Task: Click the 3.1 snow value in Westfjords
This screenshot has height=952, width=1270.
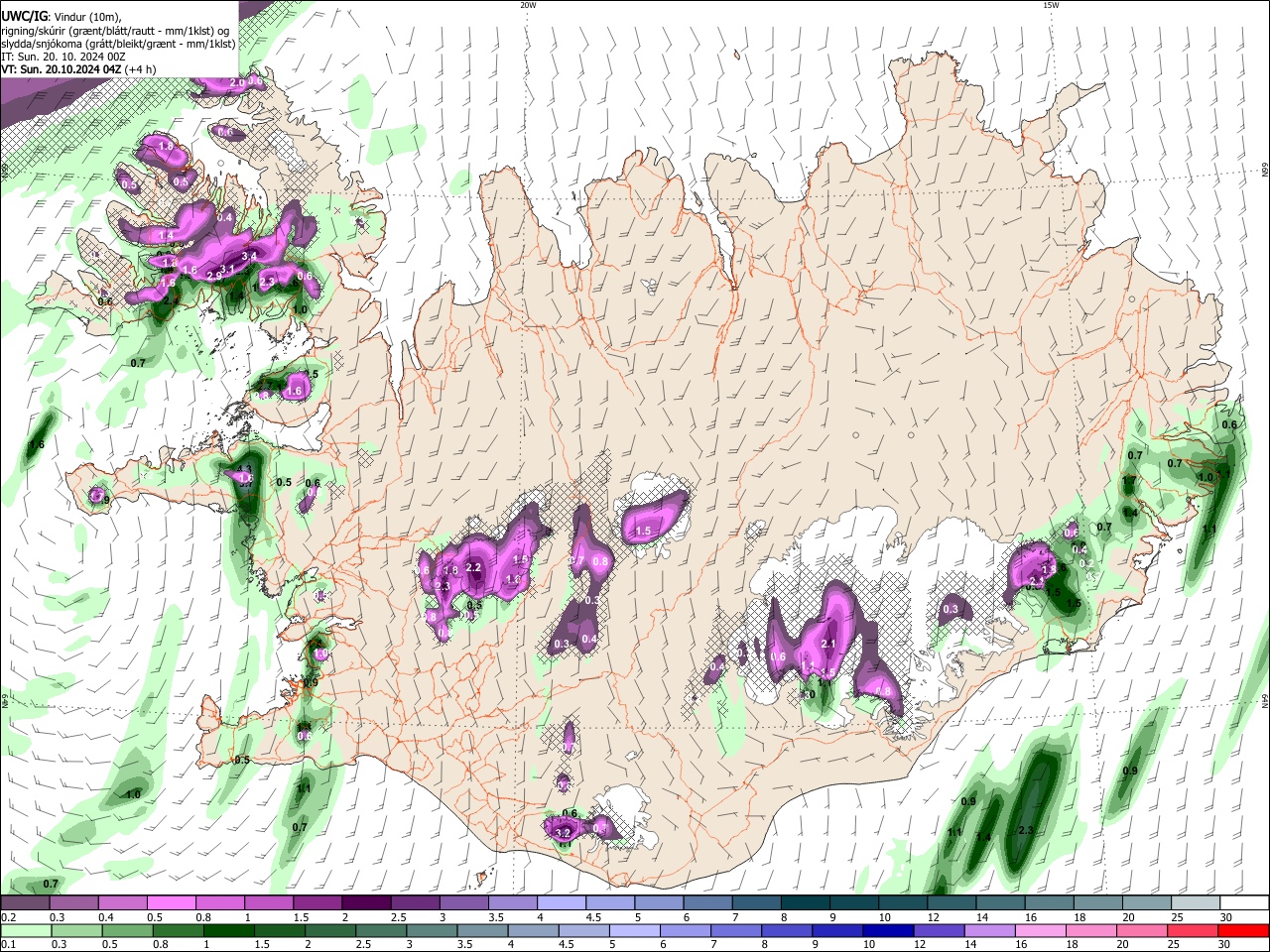Action: point(227,269)
